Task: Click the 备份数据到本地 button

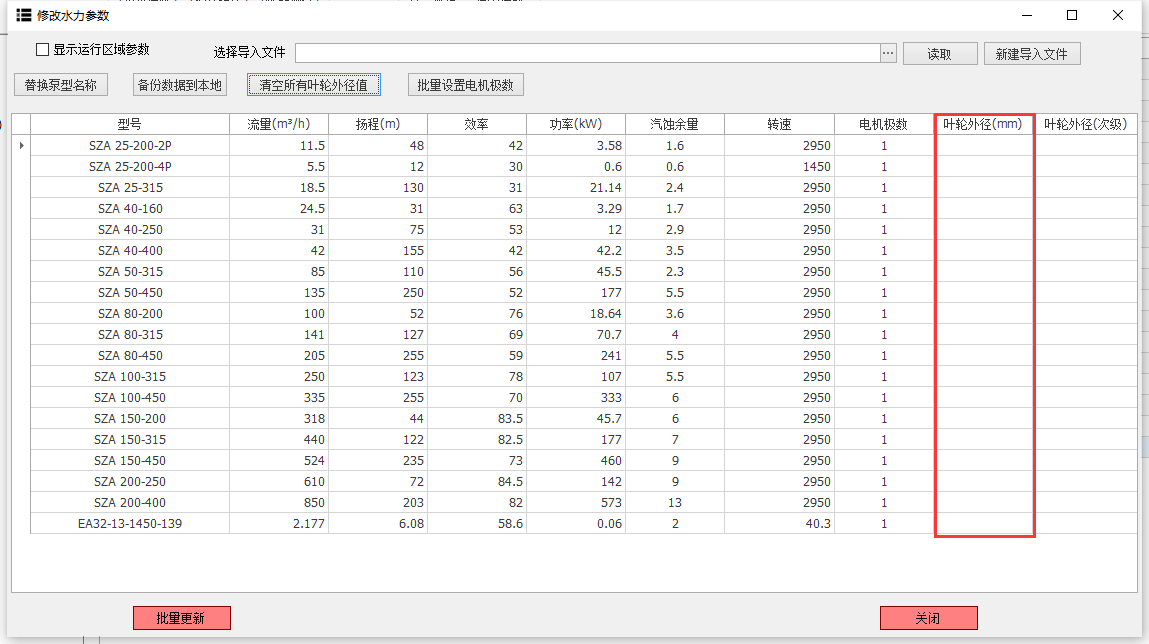Action: (x=180, y=85)
